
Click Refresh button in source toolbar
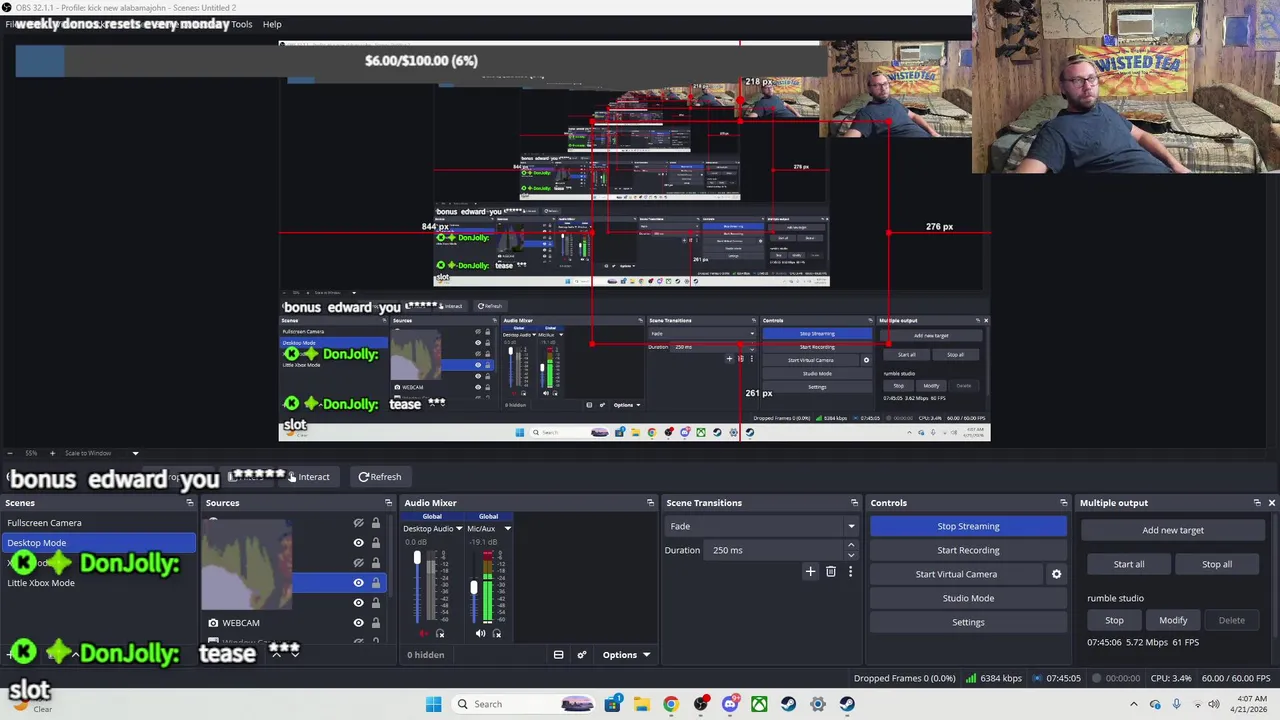(380, 477)
